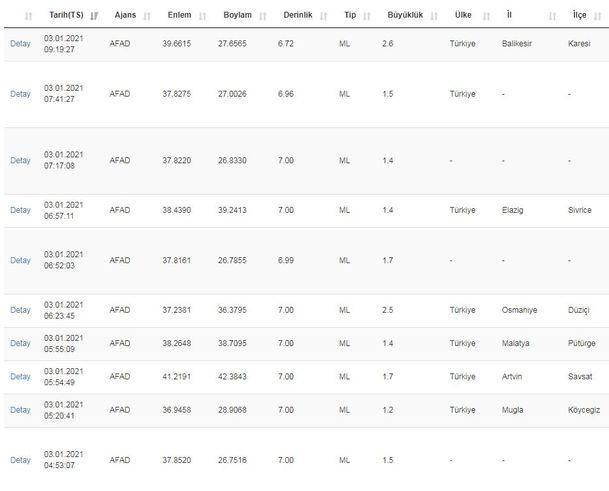The height and width of the screenshot is (491, 609).
Task: Click the İl column sort icon
Action: pyautogui.click(x=552, y=16)
